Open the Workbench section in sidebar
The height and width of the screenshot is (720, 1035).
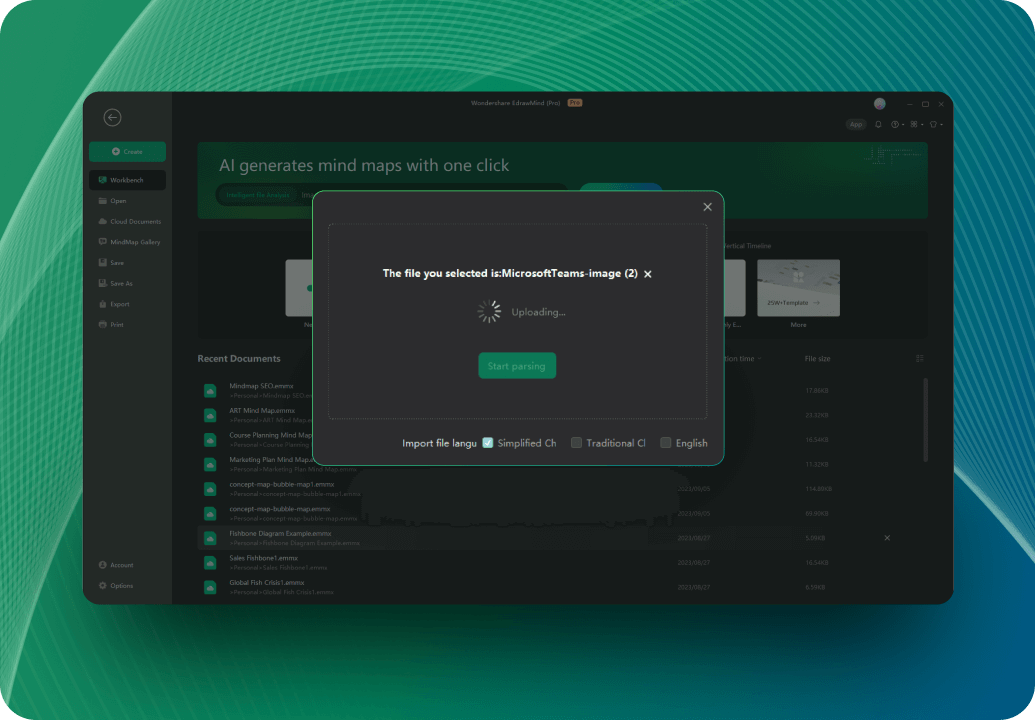127,180
